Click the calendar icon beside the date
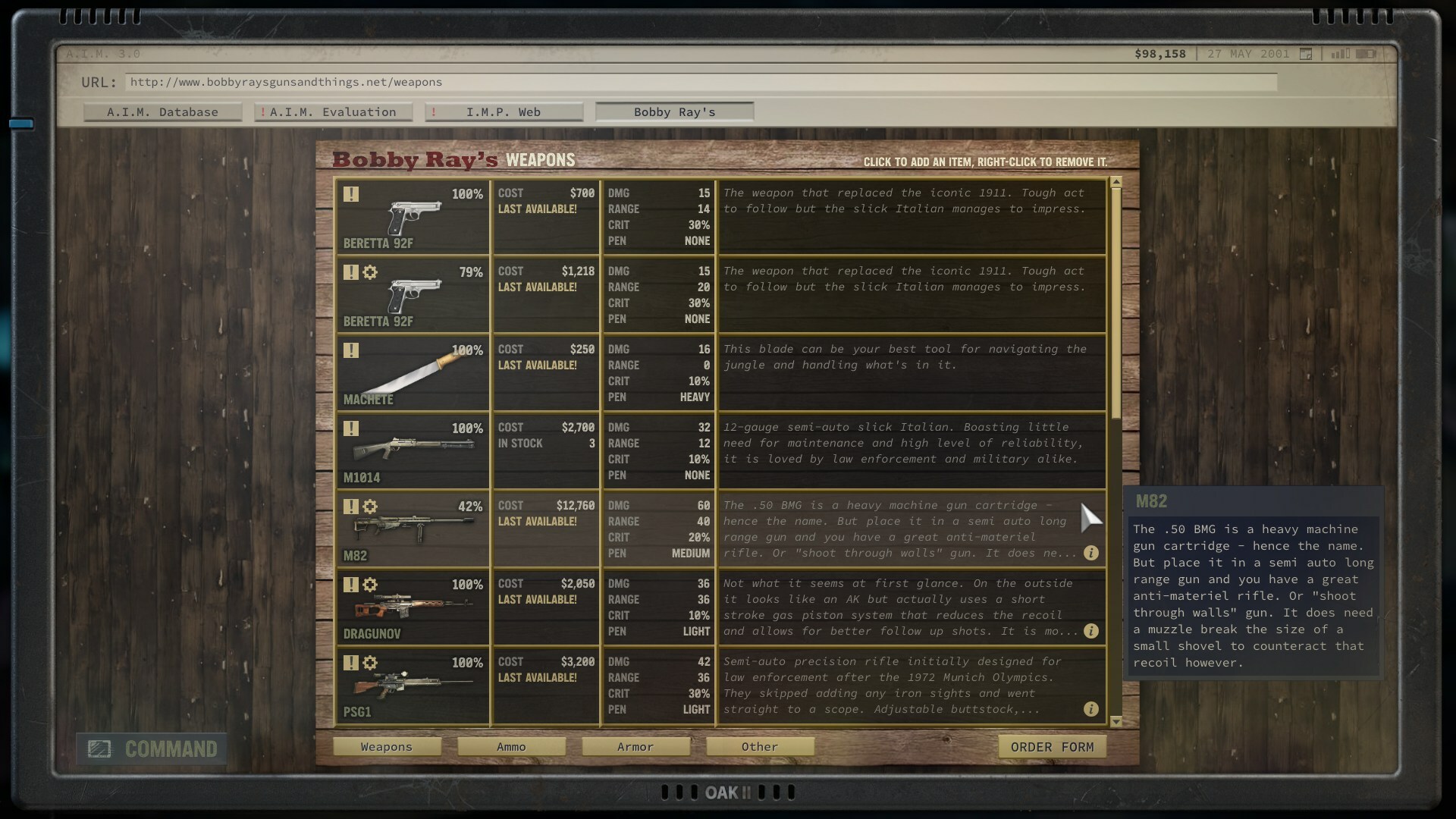Viewport: 1456px width, 819px height. [1306, 54]
